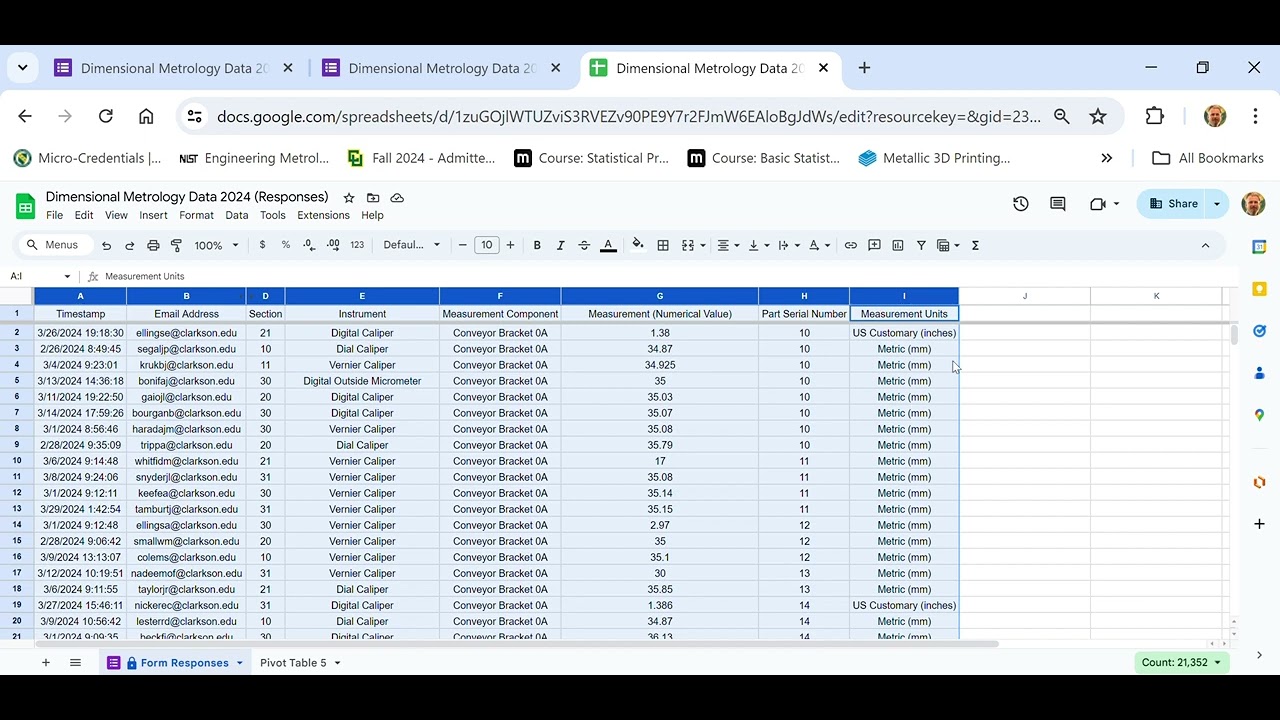This screenshot has width=1280, height=720.
Task: Open Pivot Table 5 tab dropdown arrow
Action: click(337, 663)
